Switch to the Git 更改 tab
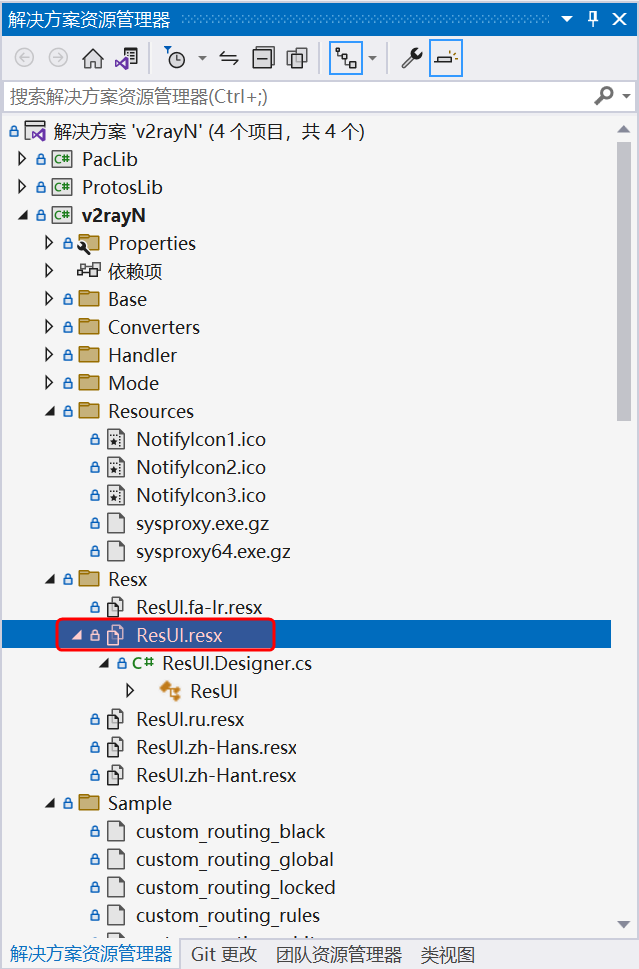This screenshot has height=969, width=639. click(224, 955)
